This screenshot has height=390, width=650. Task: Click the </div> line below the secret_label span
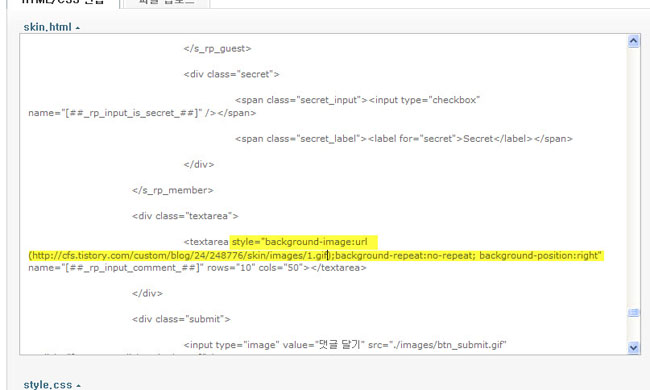[199, 165]
